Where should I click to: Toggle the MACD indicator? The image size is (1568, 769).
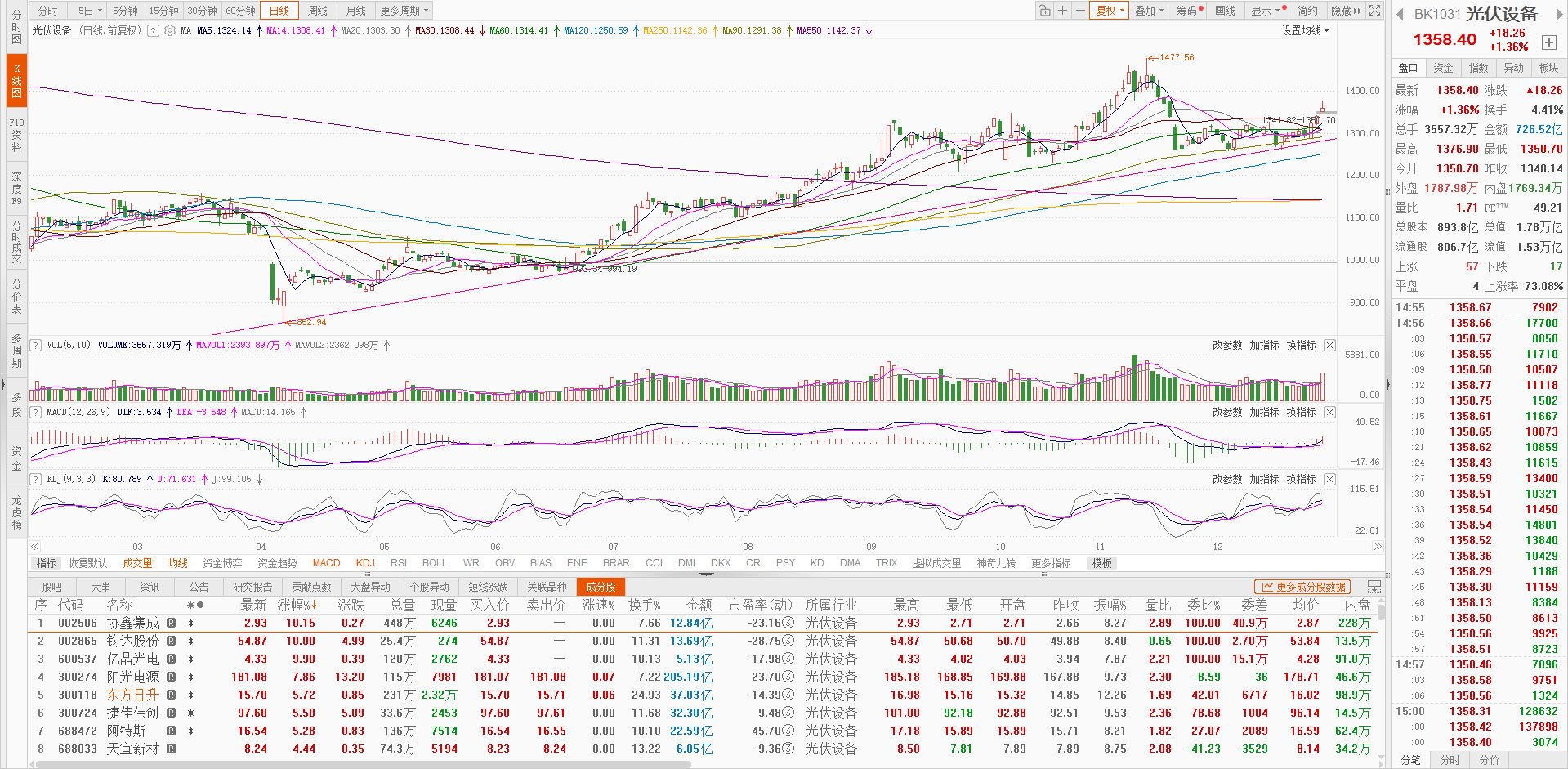click(x=326, y=563)
